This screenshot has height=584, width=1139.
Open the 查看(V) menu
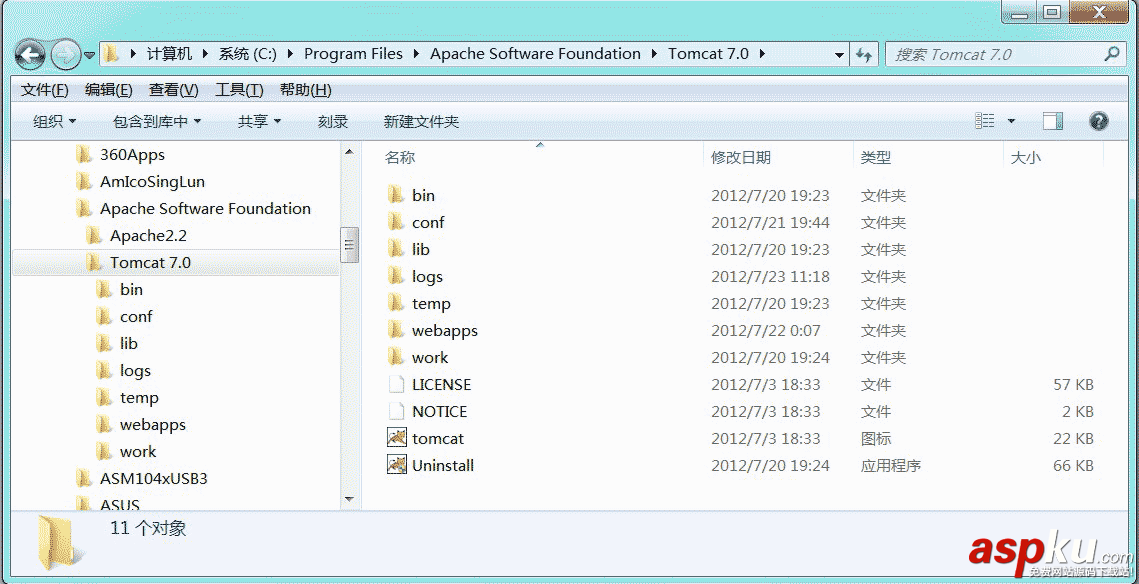[174, 90]
